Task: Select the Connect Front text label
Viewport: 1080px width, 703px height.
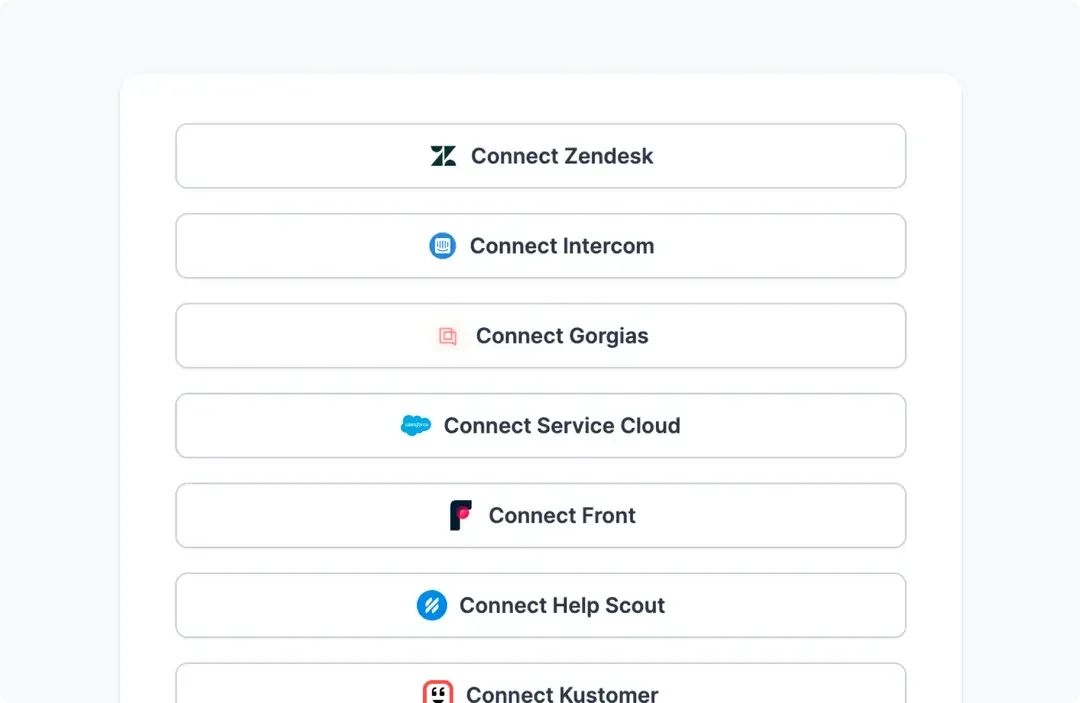Action: (x=562, y=515)
